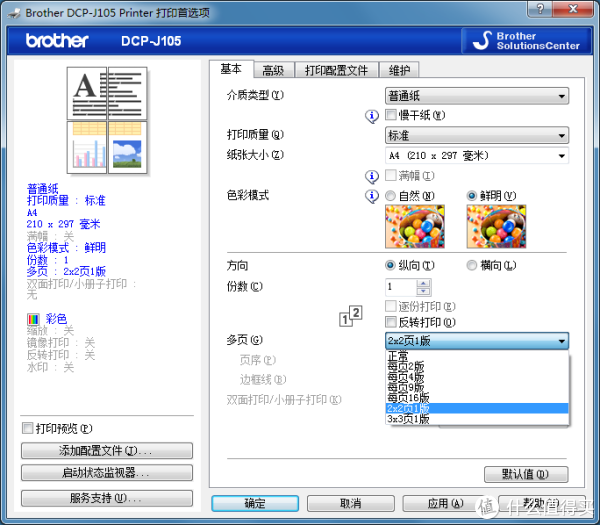Click the 自然 color sample image

click(x=415, y=227)
